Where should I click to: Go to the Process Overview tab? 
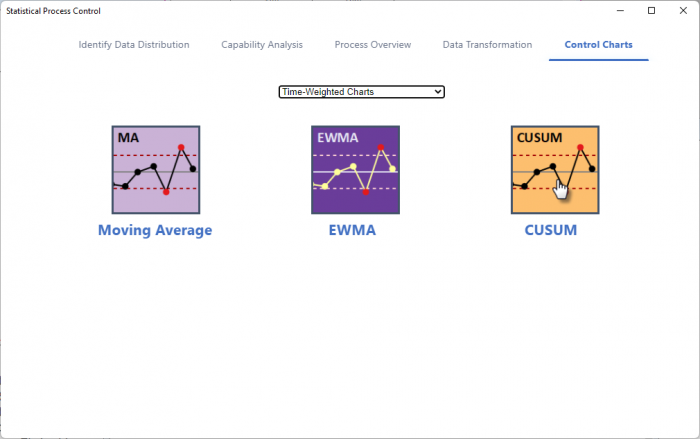[373, 45]
